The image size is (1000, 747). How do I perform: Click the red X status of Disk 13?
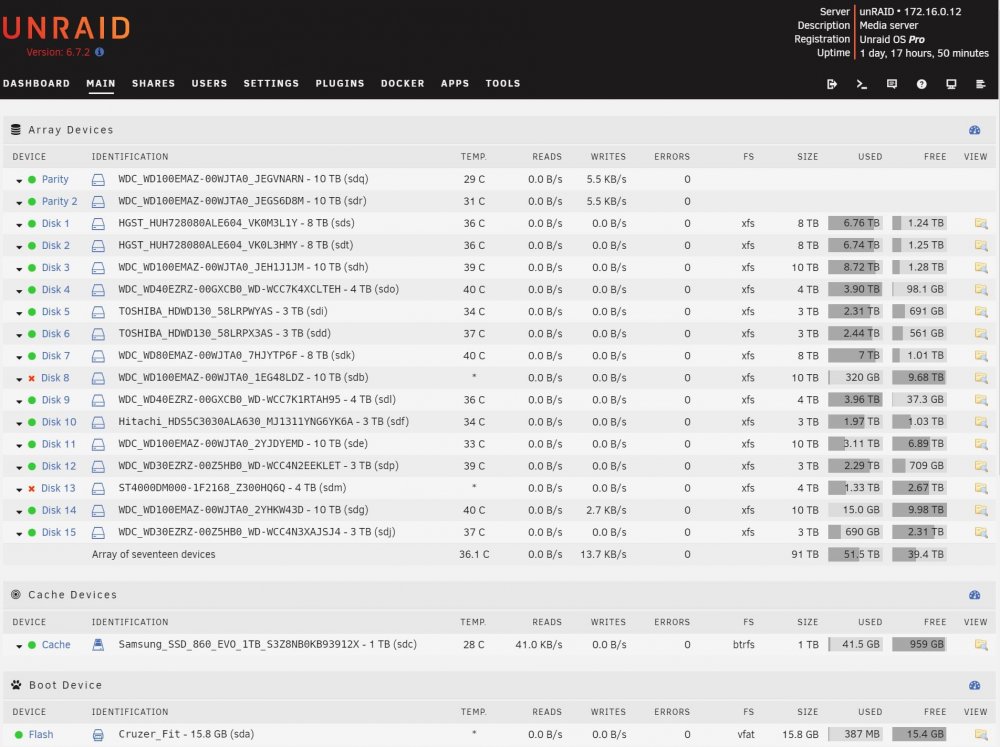(x=31, y=489)
